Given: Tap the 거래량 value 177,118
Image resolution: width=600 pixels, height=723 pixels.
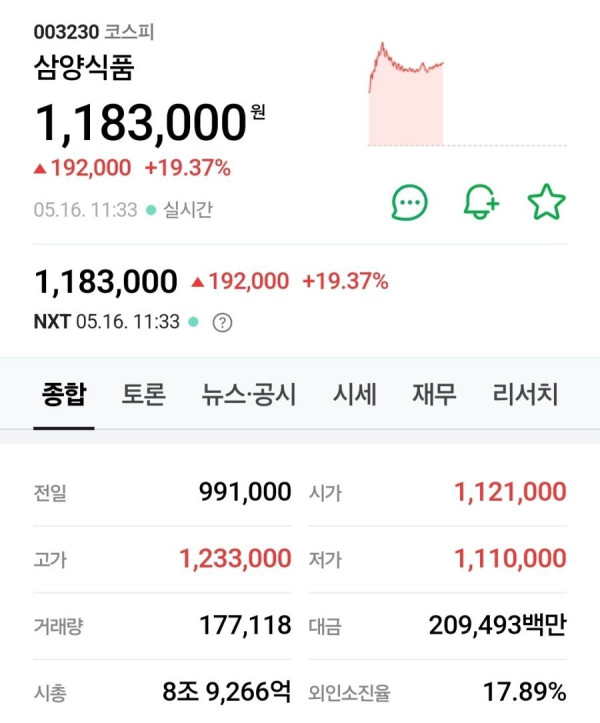Looking at the screenshot, I should coord(244,626).
